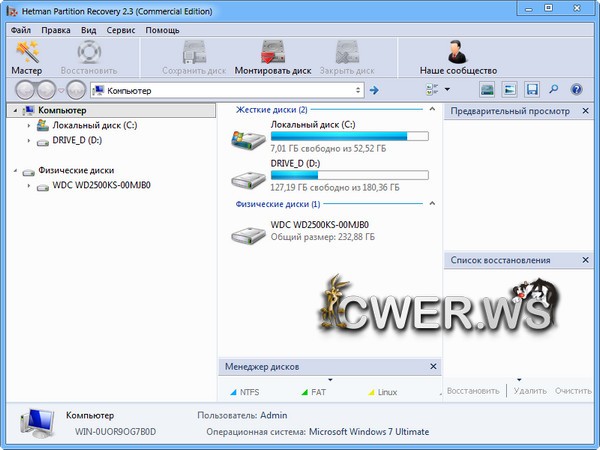This screenshot has width=600, height=450.
Task: Click the Монтировать диск toolbar button
Action: point(273,57)
